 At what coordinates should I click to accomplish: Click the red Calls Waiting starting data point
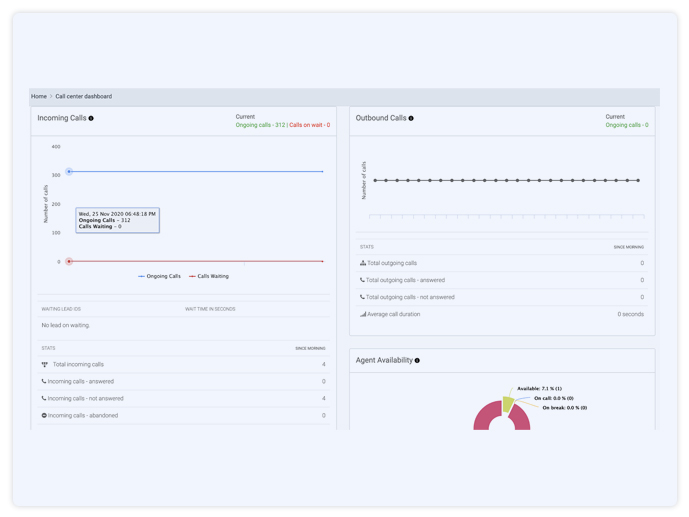click(x=69, y=262)
